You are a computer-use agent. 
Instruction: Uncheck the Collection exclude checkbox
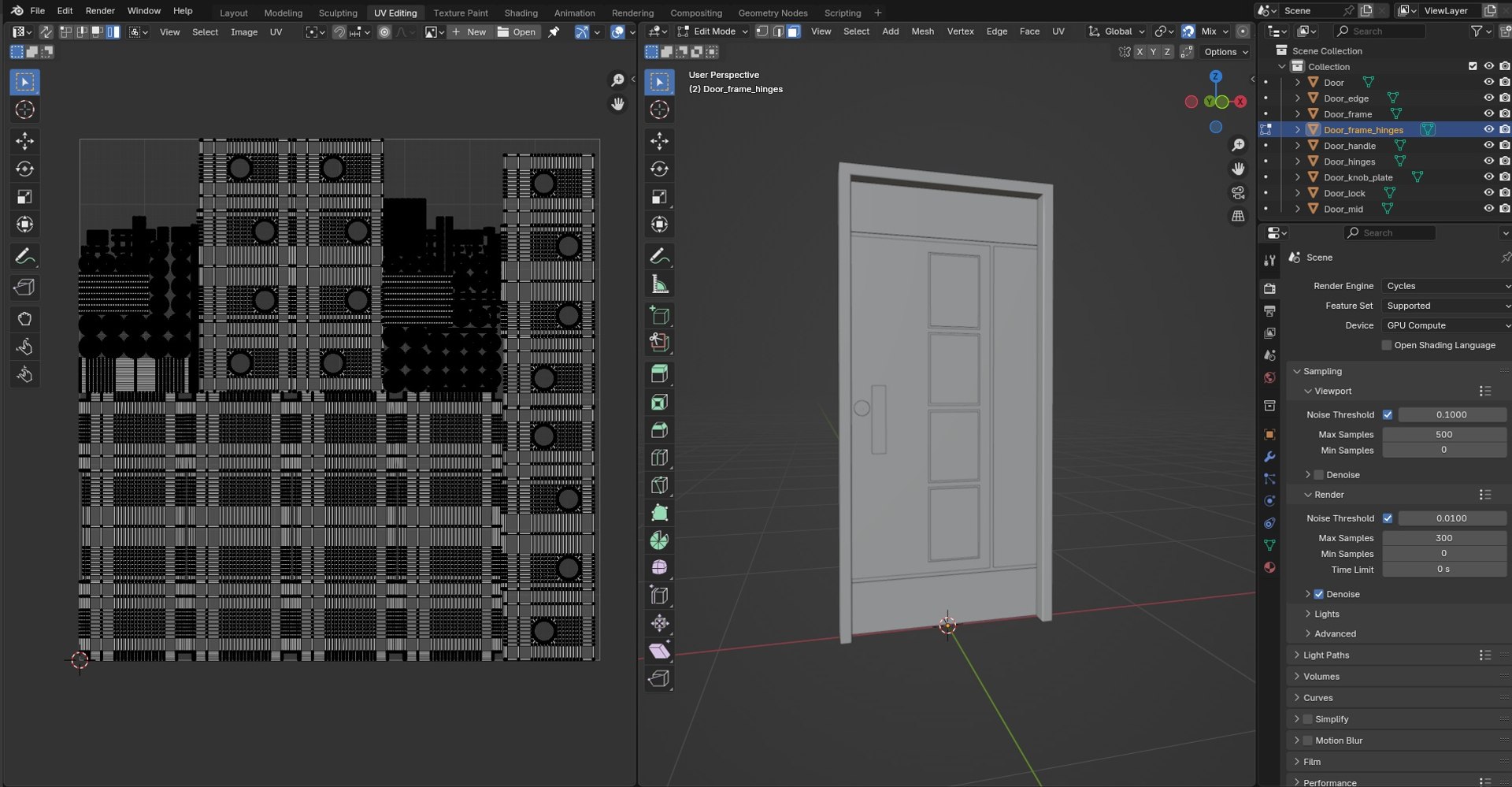[1473, 67]
